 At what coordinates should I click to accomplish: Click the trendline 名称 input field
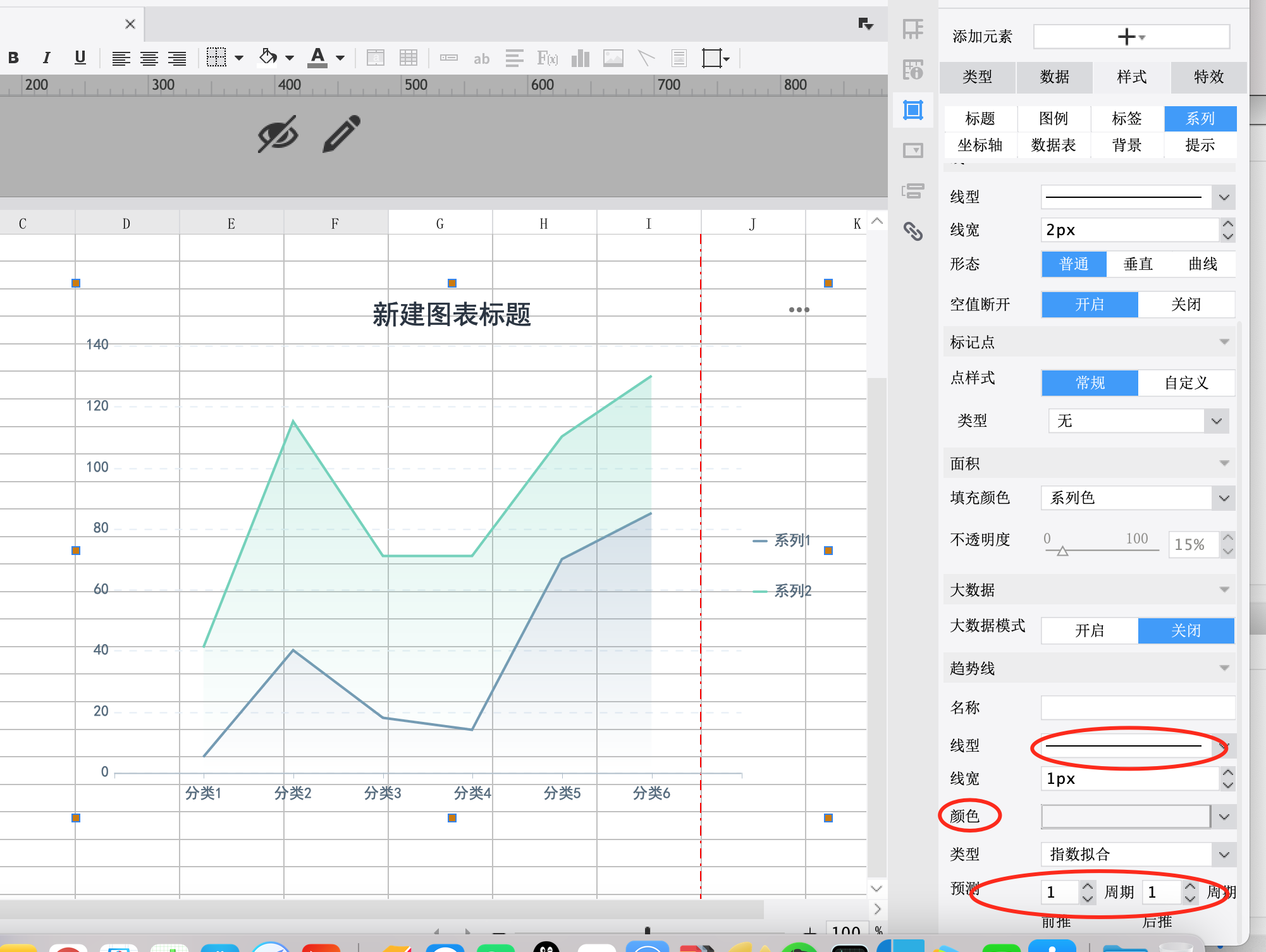pos(1138,708)
